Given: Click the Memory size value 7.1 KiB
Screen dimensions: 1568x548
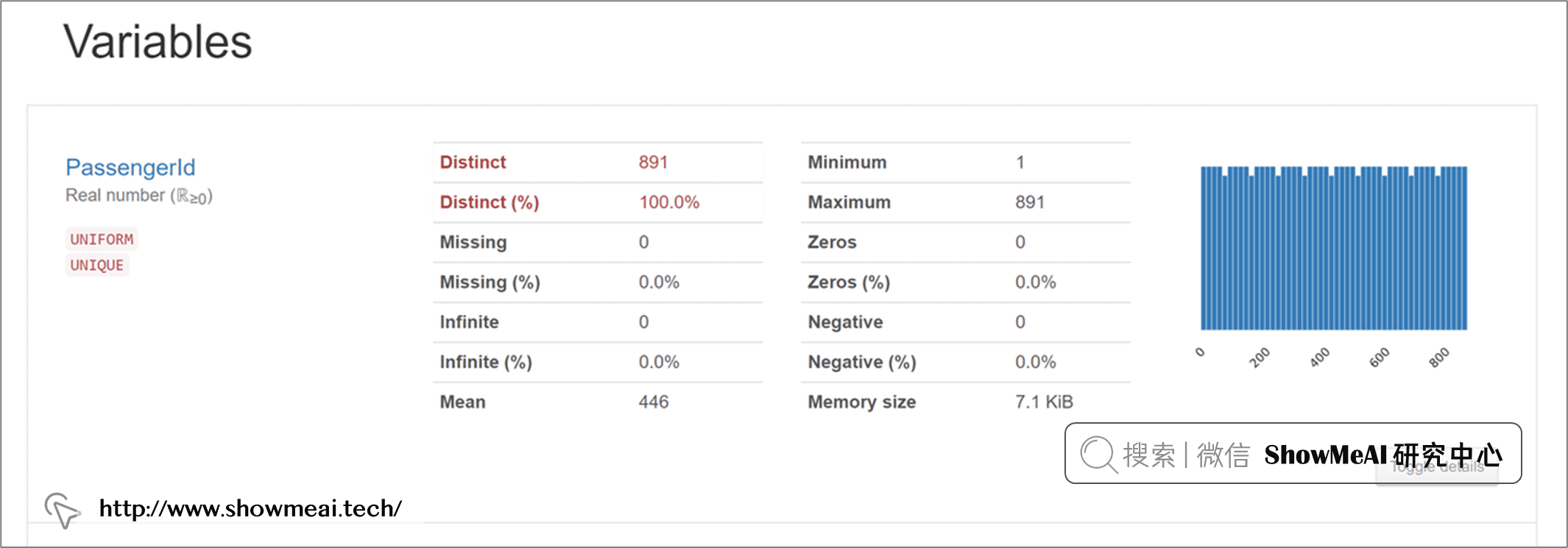Looking at the screenshot, I should pyautogui.click(x=1043, y=402).
